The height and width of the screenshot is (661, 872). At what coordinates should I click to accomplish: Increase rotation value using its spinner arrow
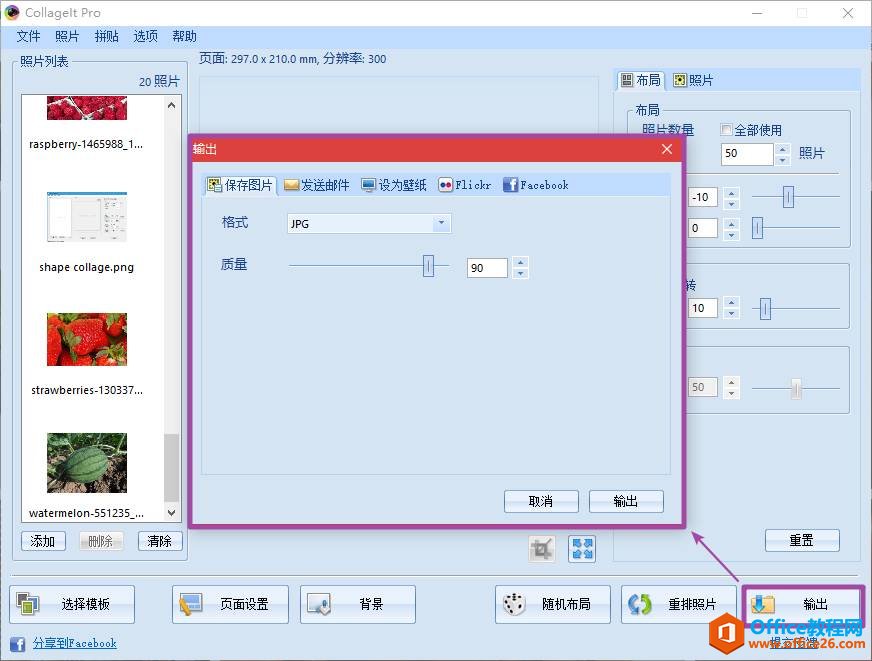click(x=731, y=303)
